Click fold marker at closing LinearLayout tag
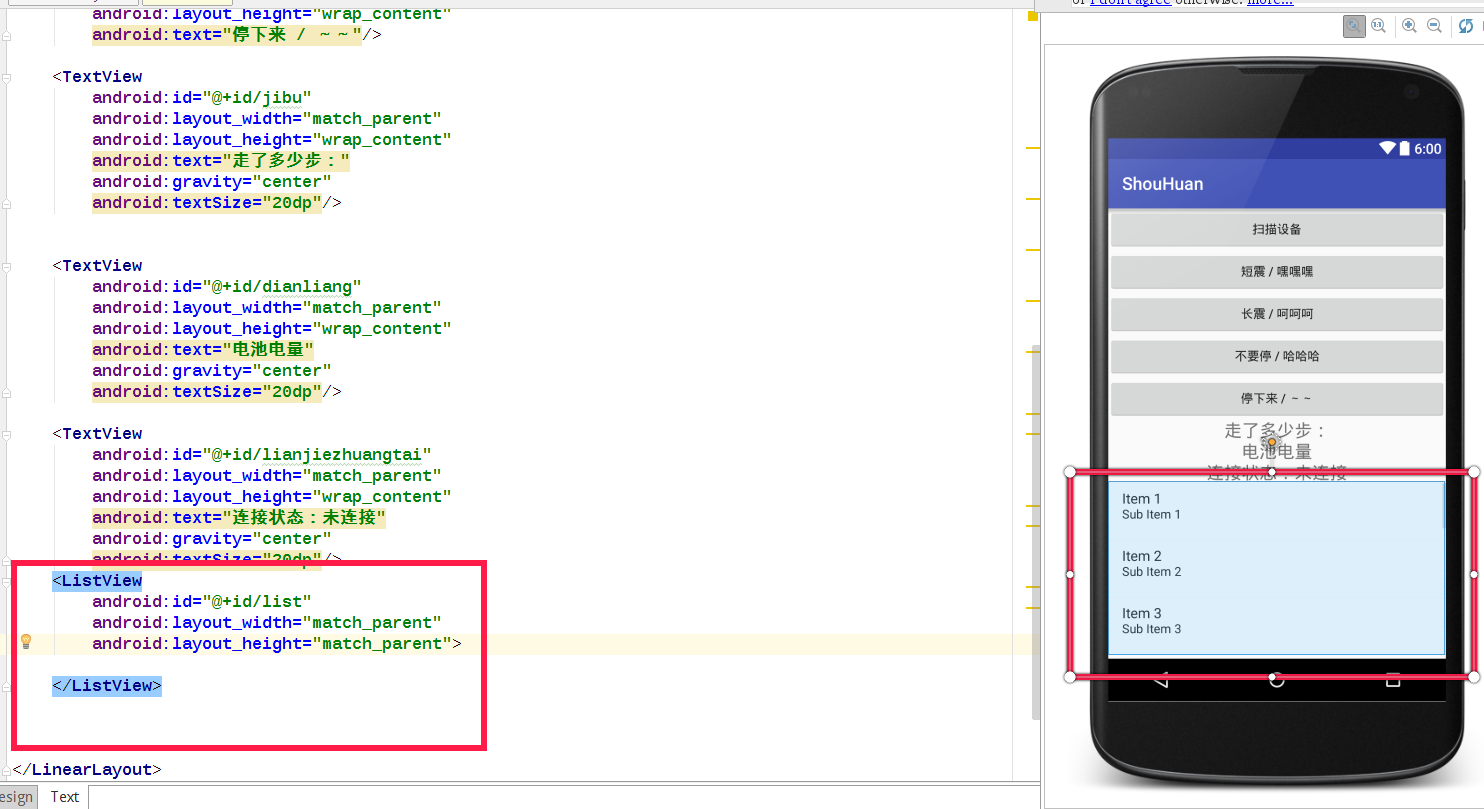This screenshot has height=809, width=1484. [x=8, y=770]
